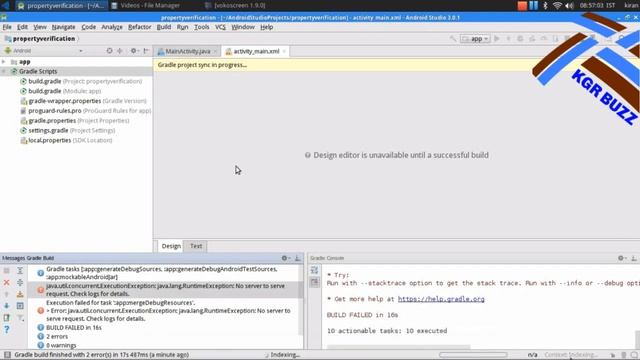Click the red X close icon in Messages toolbar

point(7,282)
